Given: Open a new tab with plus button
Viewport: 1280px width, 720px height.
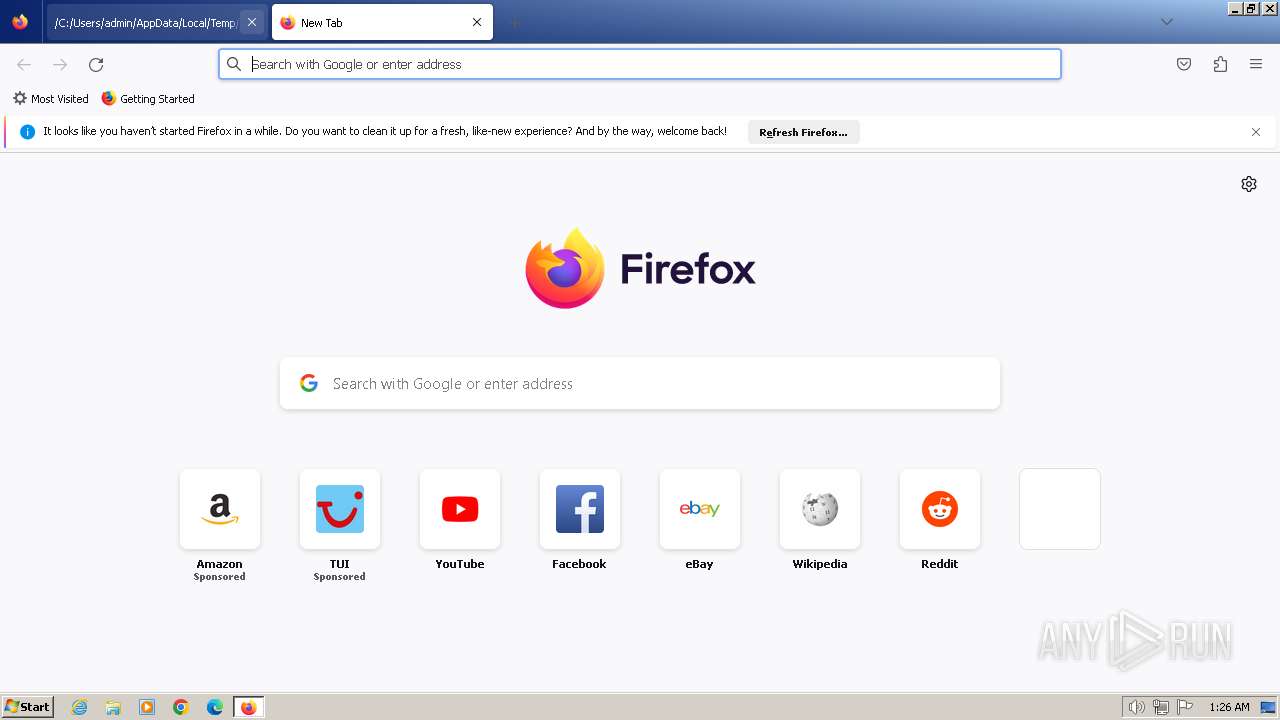Looking at the screenshot, I should pos(514,22).
